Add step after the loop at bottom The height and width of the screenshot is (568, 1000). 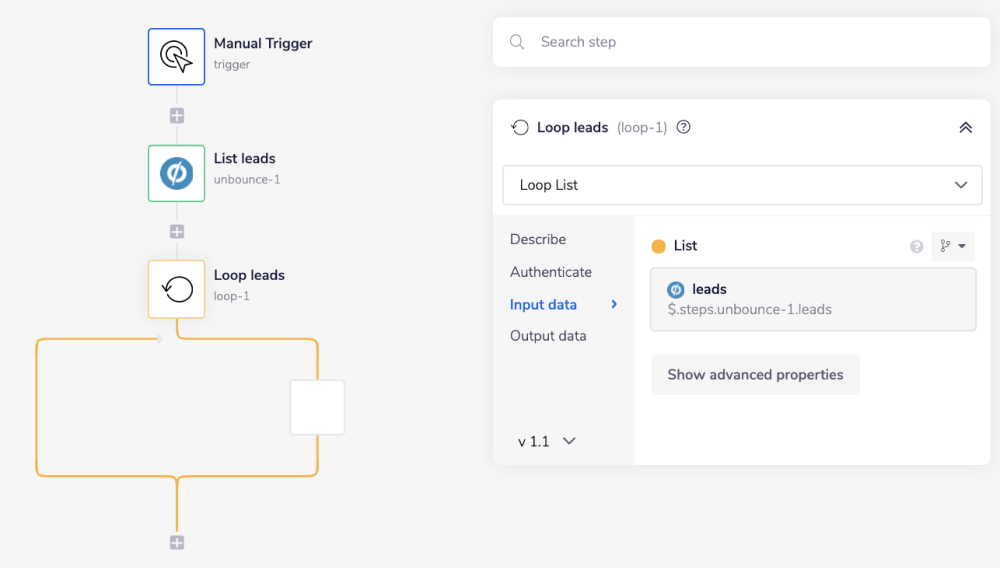(177, 543)
